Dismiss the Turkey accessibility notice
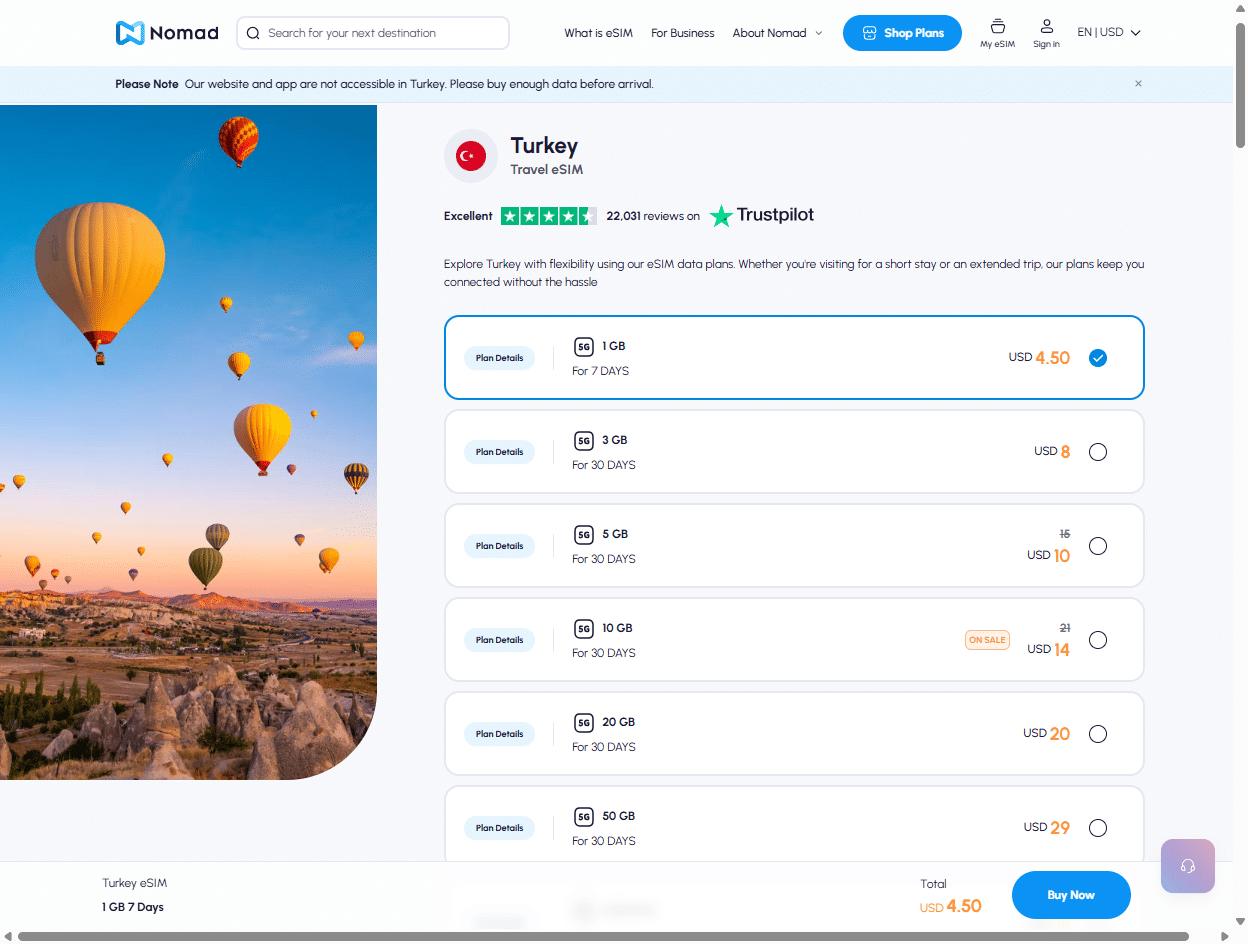The width and height of the screenshot is (1248, 944). [x=1138, y=84]
